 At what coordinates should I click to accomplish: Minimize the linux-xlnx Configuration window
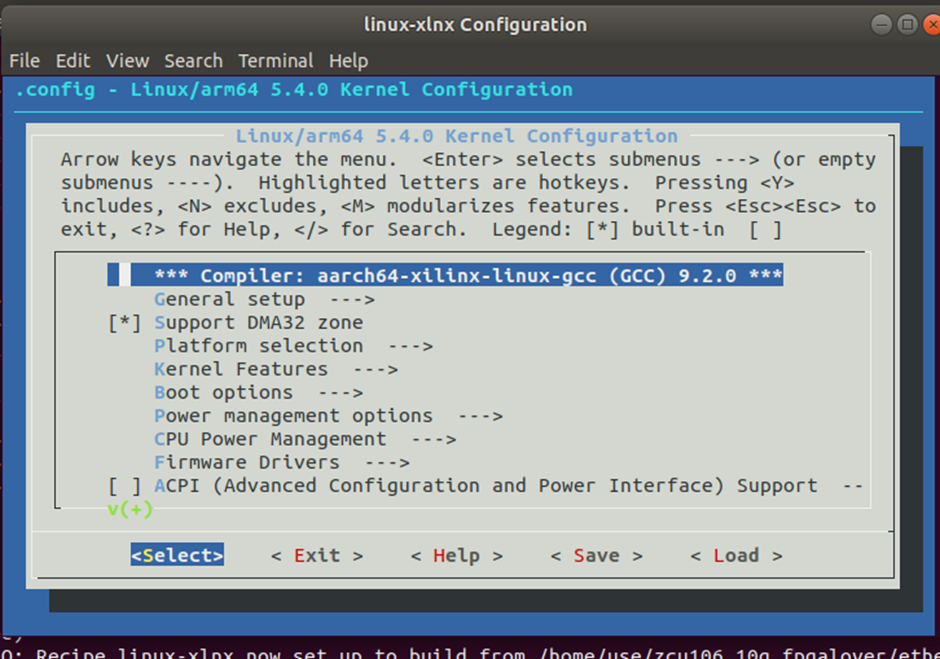coord(881,25)
